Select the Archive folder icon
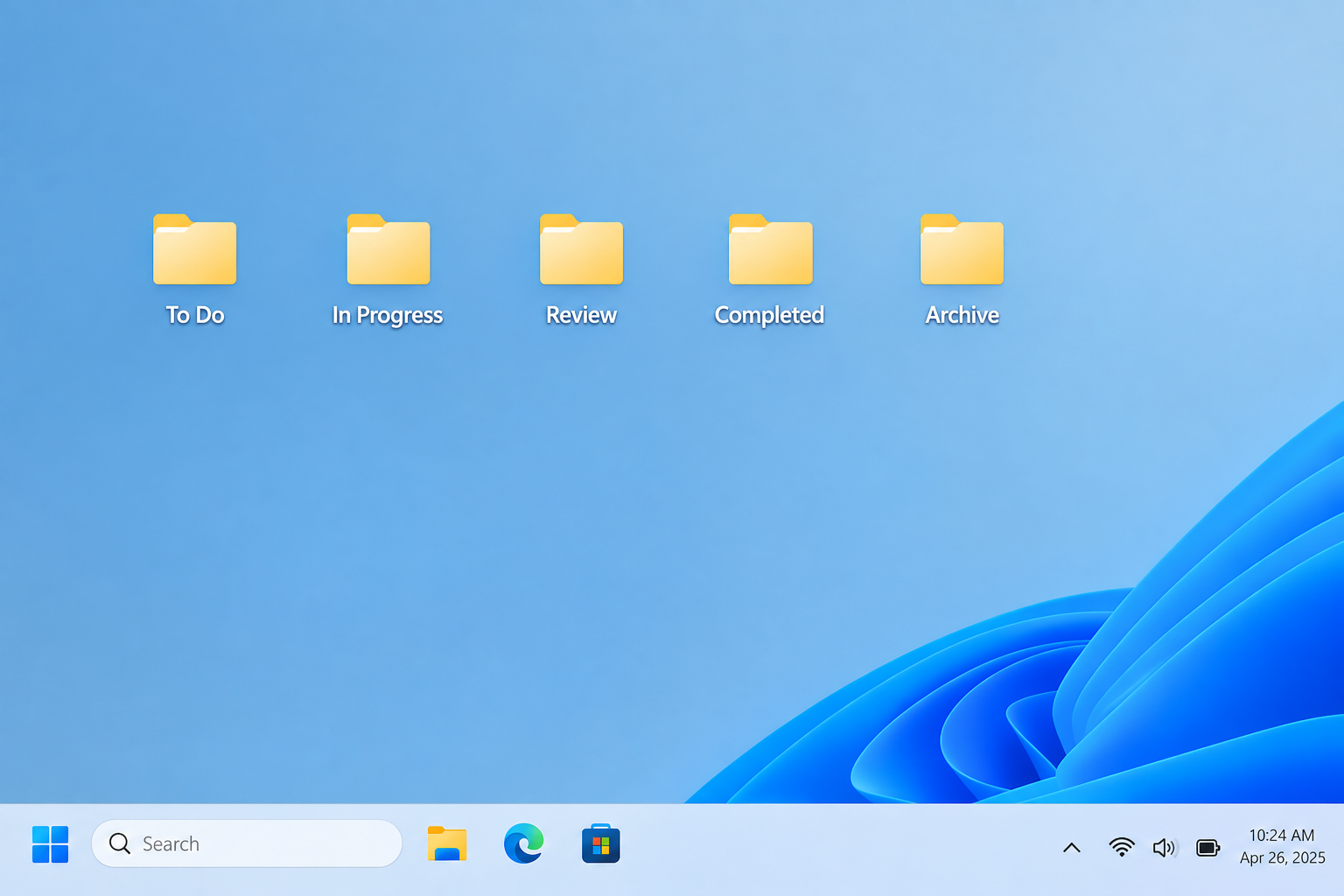This screenshot has width=1344, height=896. click(x=962, y=249)
